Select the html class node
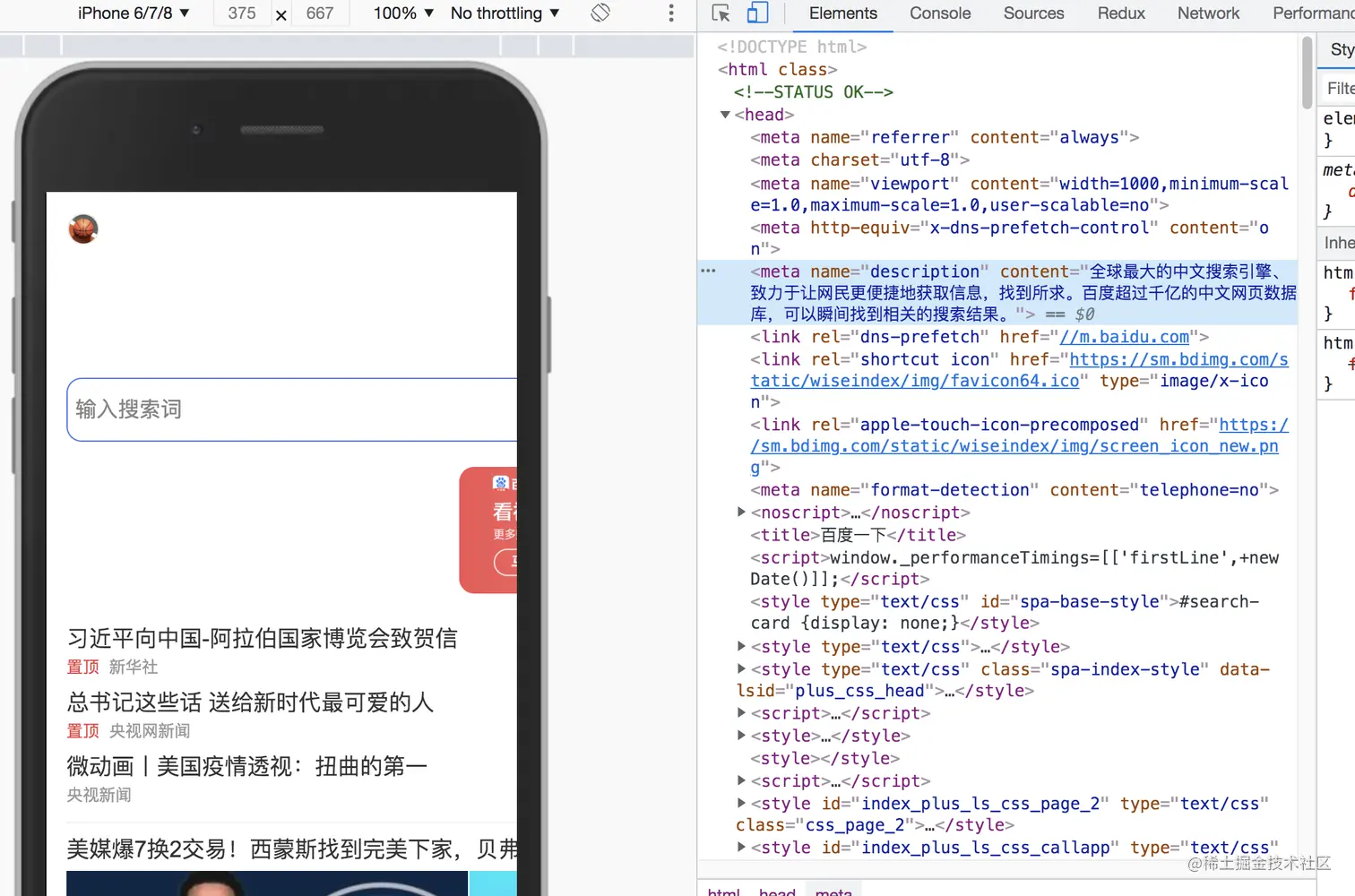 click(x=777, y=69)
